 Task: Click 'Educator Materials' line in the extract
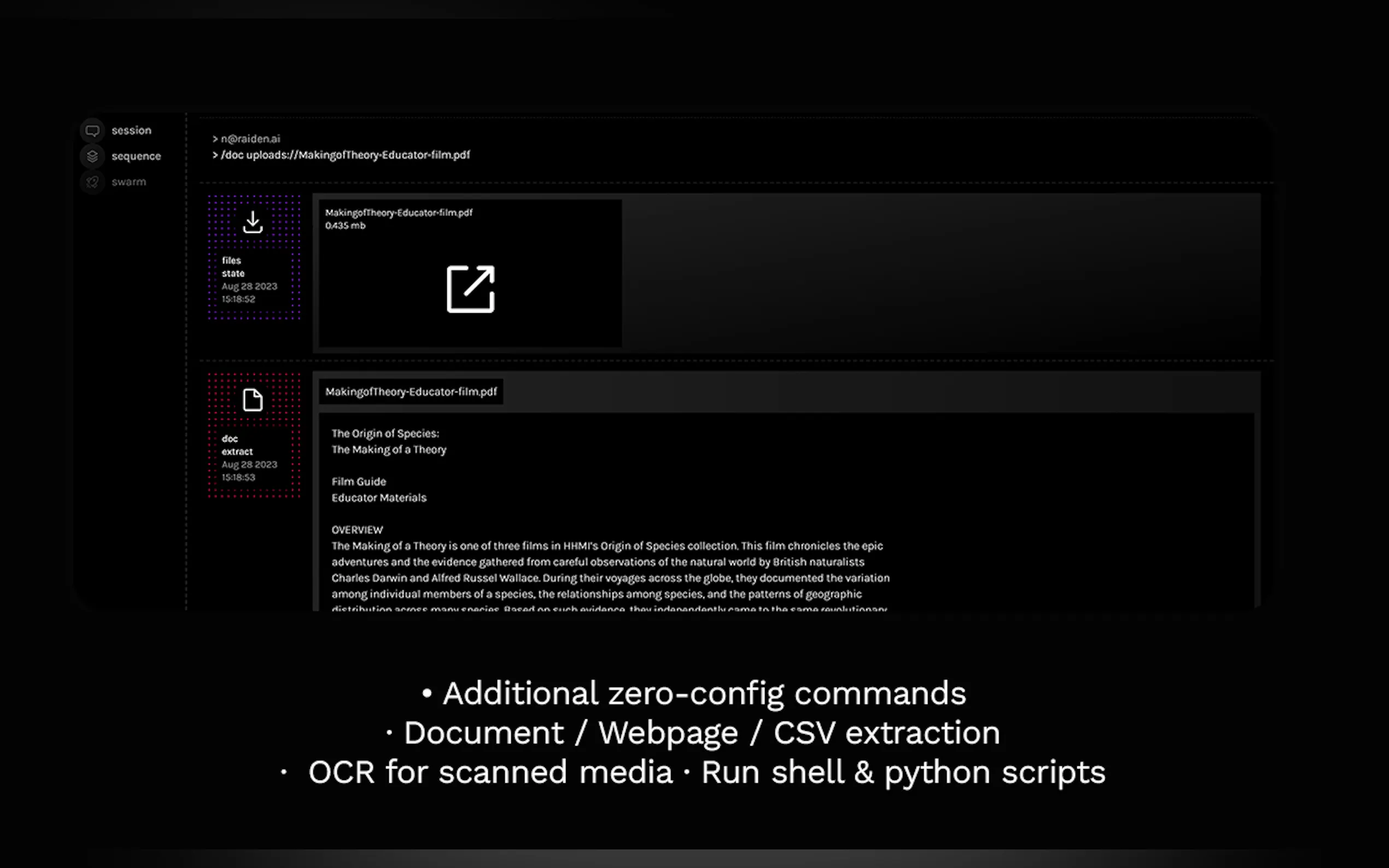(x=378, y=498)
